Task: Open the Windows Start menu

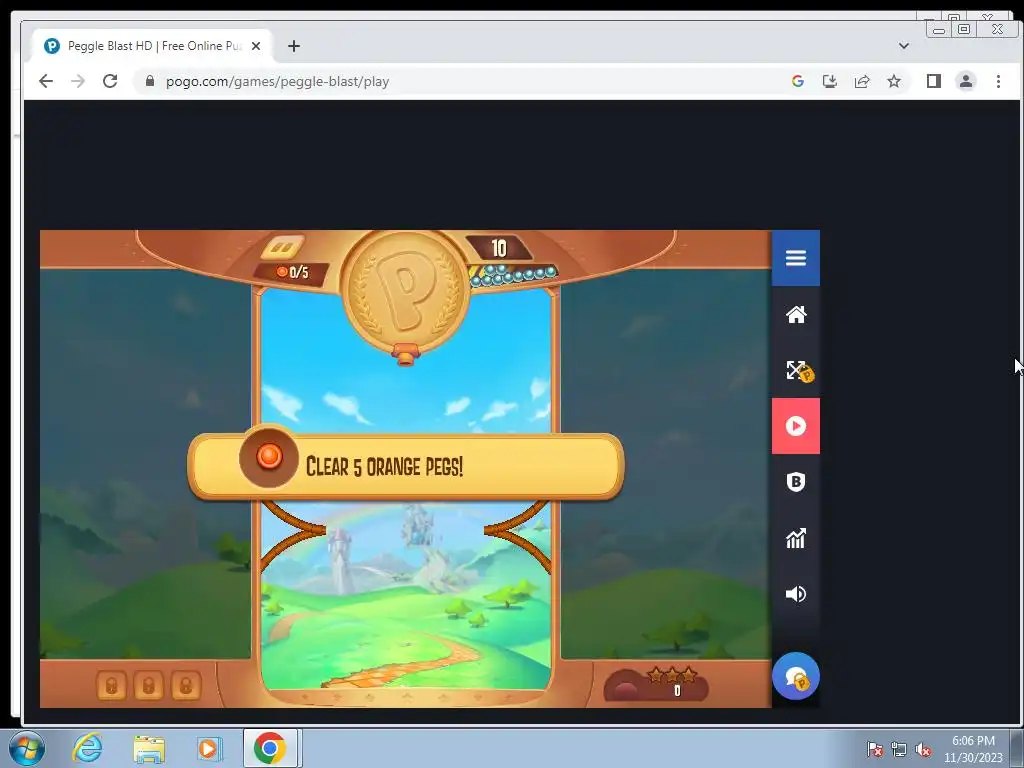Action: coord(26,748)
